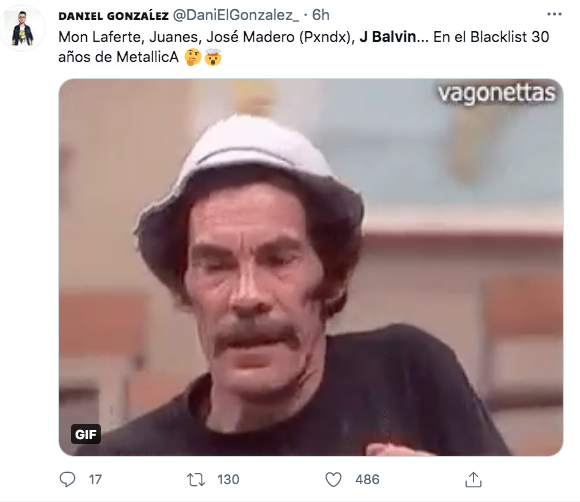This screenshot has height=502, width=580.
Task: Click the thinking face emoji
Action: pos(193,57)
